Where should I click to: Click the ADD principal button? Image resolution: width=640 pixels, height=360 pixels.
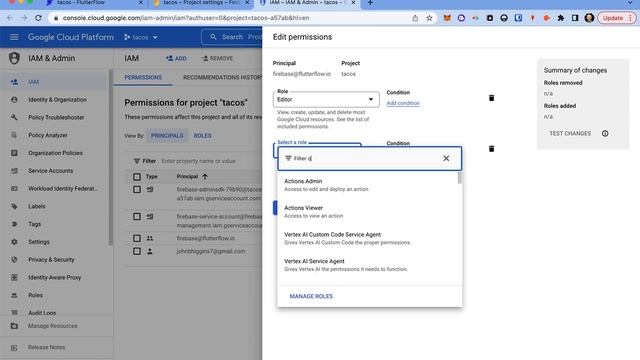176,58
